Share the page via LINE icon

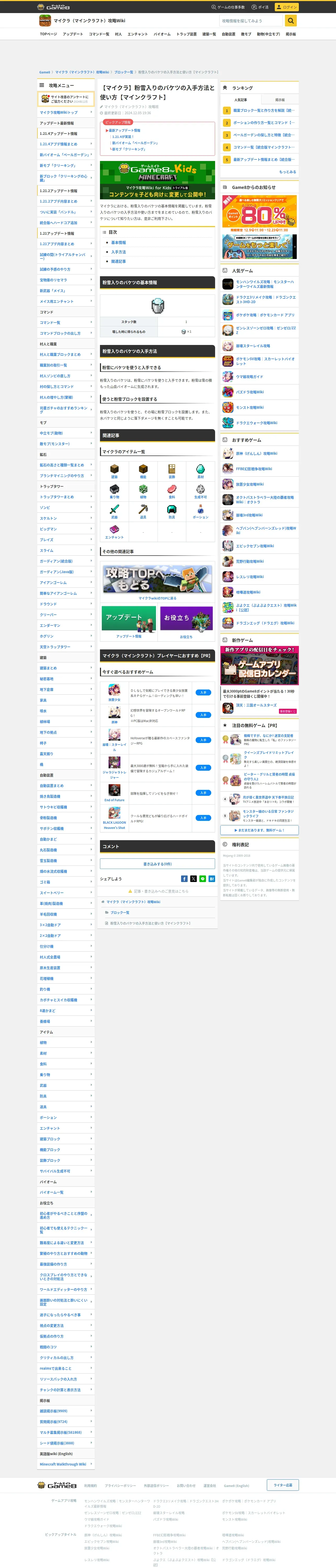coord(203,878)
